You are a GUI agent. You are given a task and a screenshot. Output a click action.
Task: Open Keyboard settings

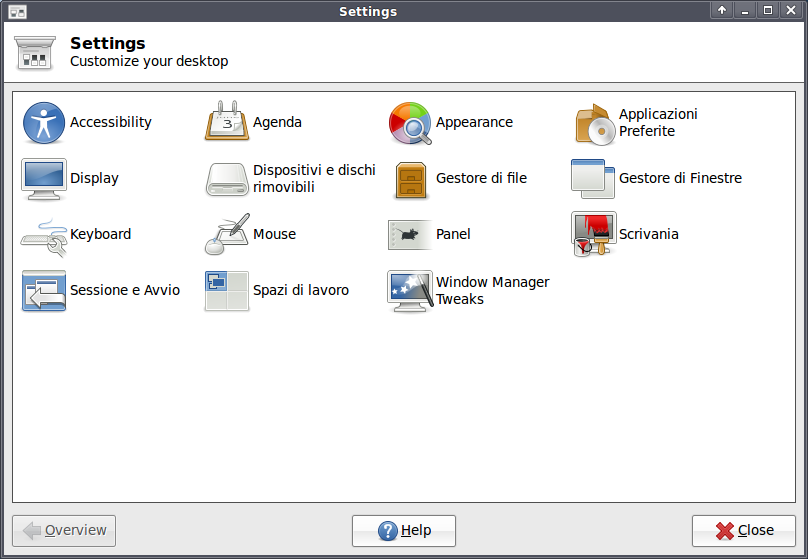(43, 235)
